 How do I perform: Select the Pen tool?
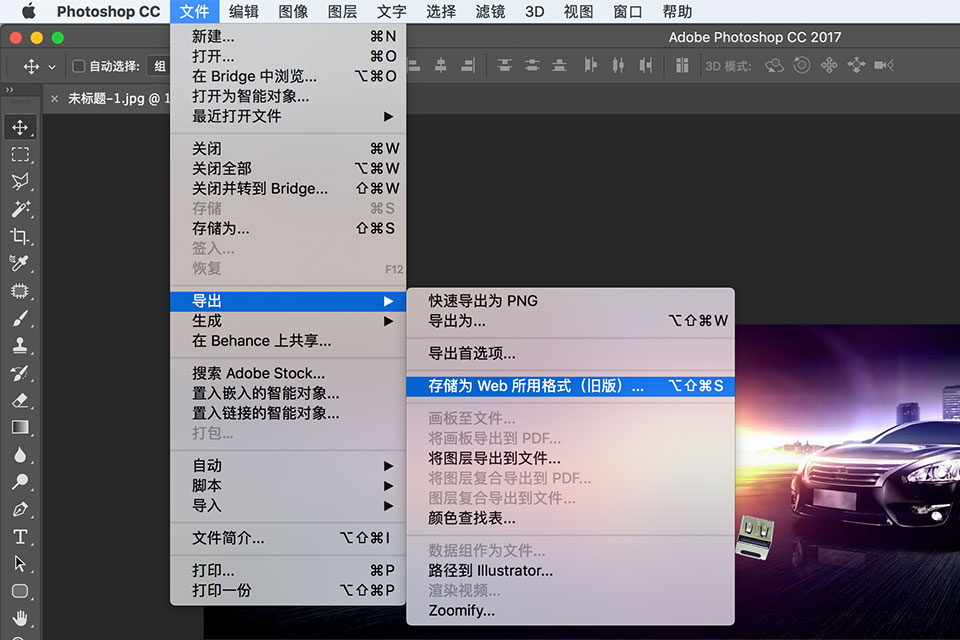click(x=22, y=510)
